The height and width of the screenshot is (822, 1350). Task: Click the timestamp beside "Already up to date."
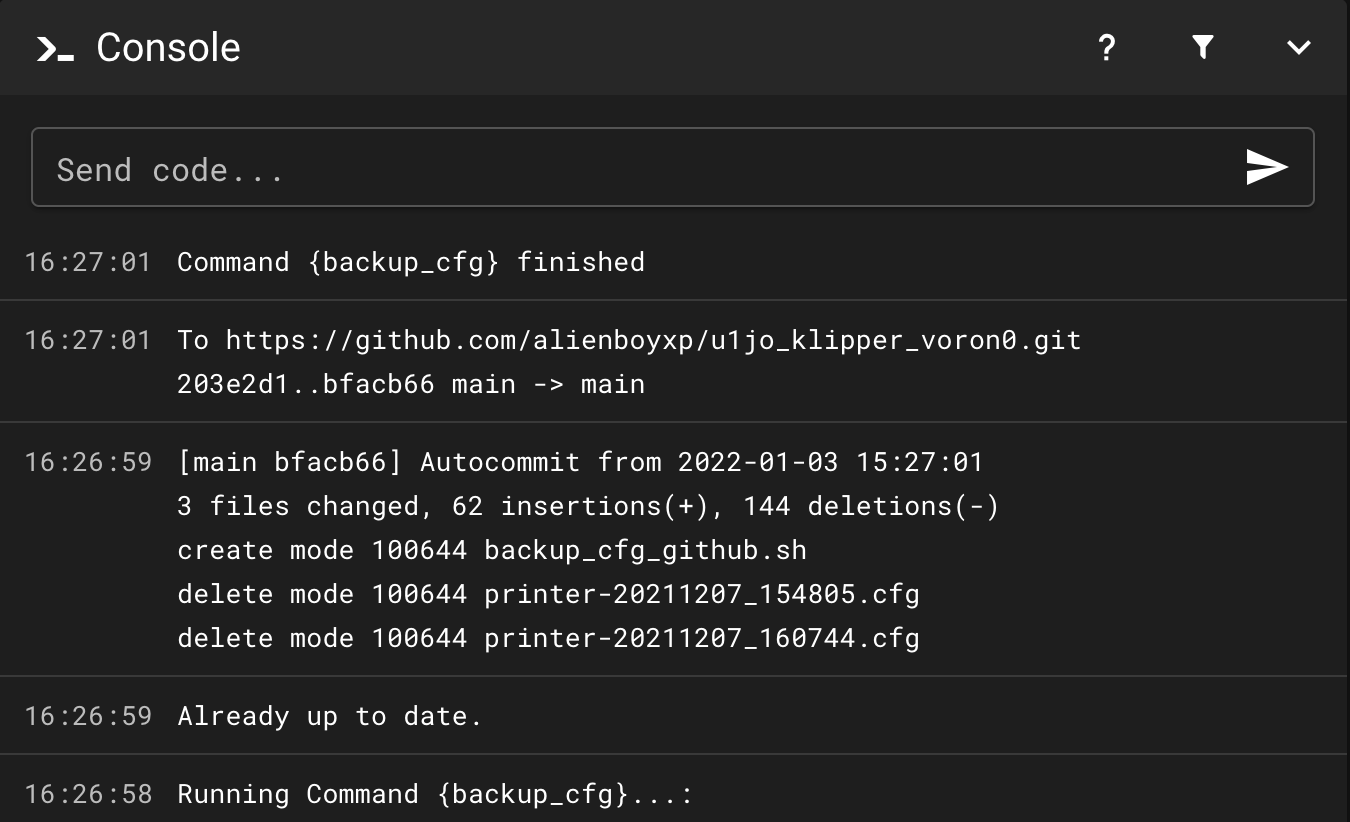tap(88, 716)
